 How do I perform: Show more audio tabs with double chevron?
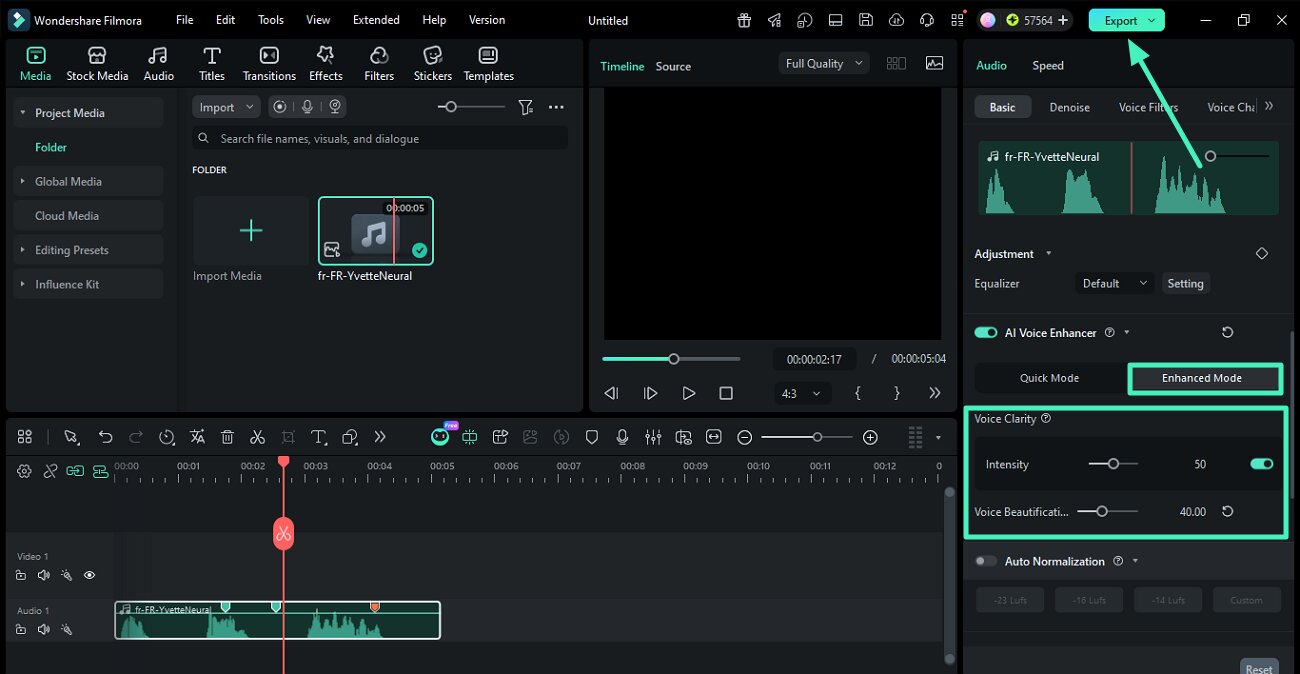tap(1268, 106)
